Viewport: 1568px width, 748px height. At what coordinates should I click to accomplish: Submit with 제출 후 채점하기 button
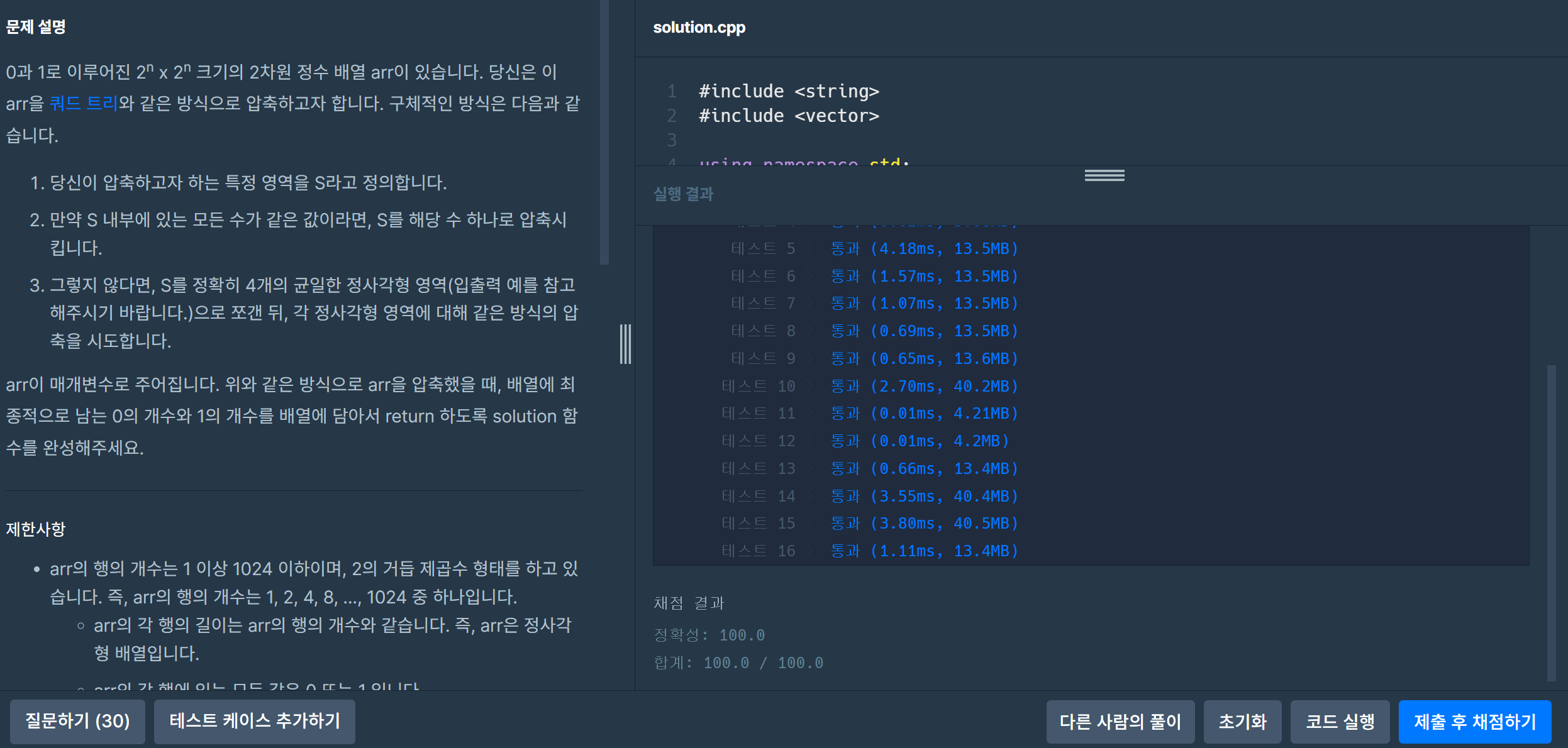[x=1474, y=722]
